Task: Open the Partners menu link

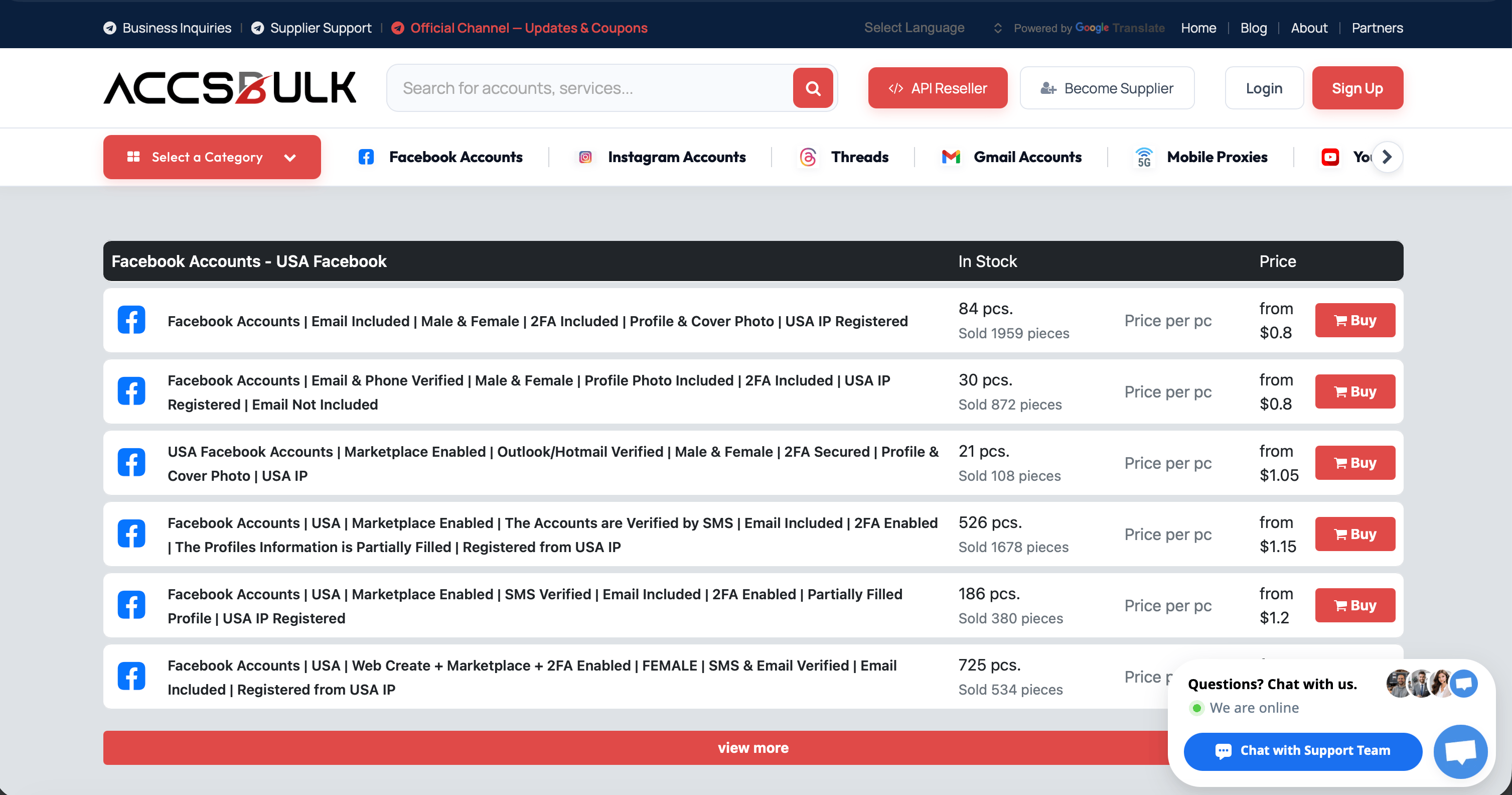Action: 1377,28
